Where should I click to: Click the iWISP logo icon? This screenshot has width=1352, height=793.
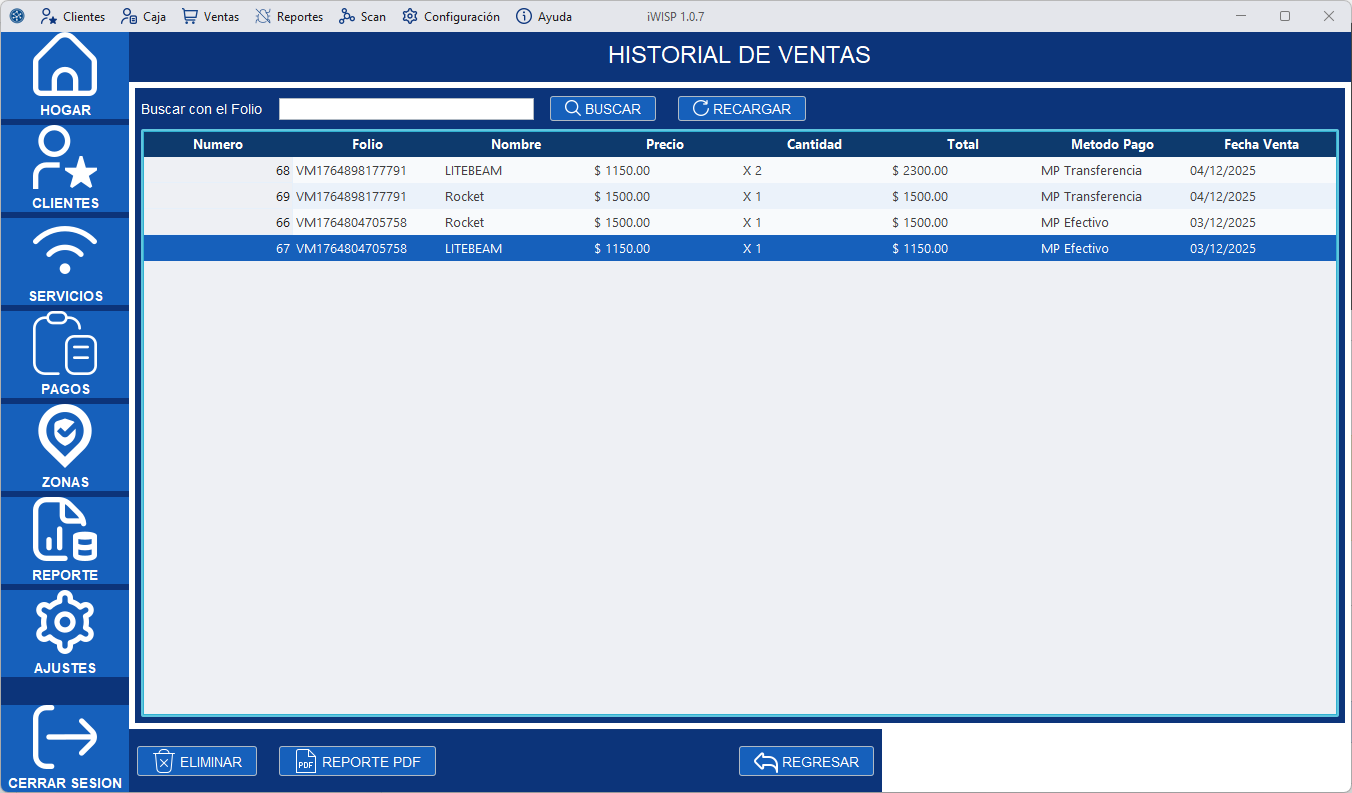point(14,16)
